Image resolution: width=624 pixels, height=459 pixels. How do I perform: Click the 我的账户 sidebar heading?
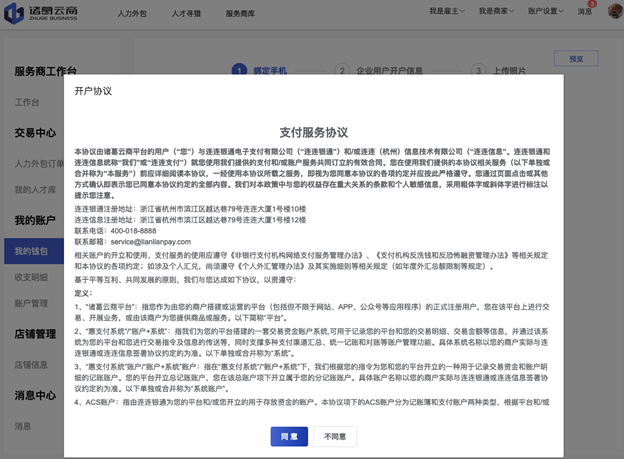click(35, 221)
